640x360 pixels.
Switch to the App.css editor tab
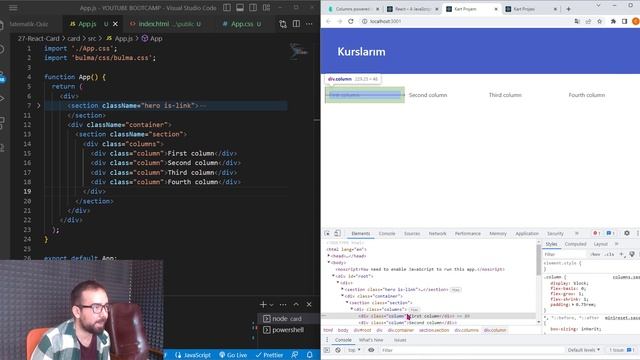click(x=242, y=24)
